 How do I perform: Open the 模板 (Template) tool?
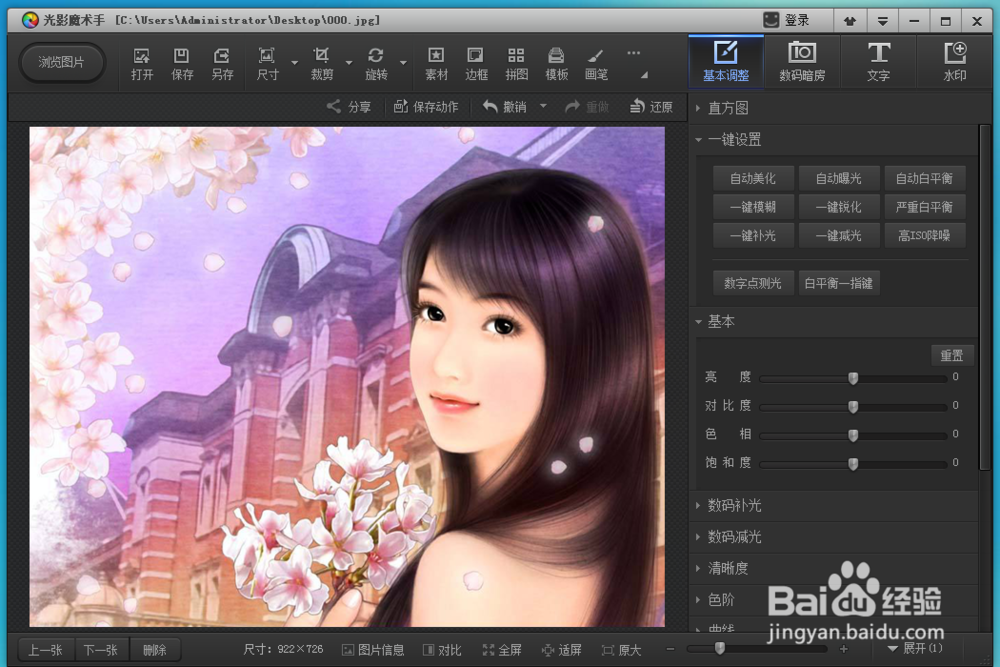tap(556, 63)
